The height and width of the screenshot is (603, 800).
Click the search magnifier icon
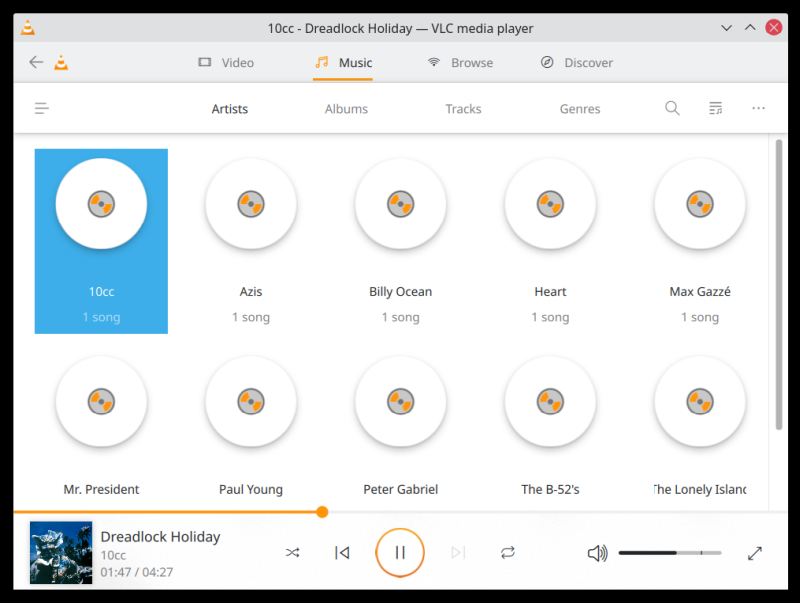(x=672, y=108)
